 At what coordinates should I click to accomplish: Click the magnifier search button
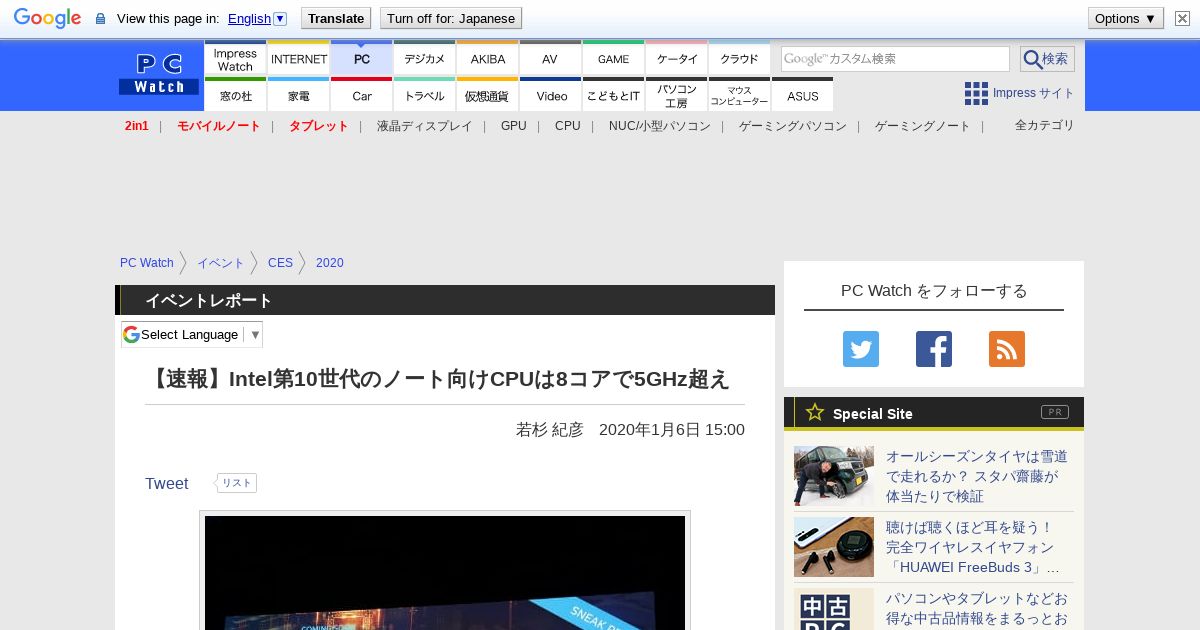pyautogui.click(x=1046, y=59)
